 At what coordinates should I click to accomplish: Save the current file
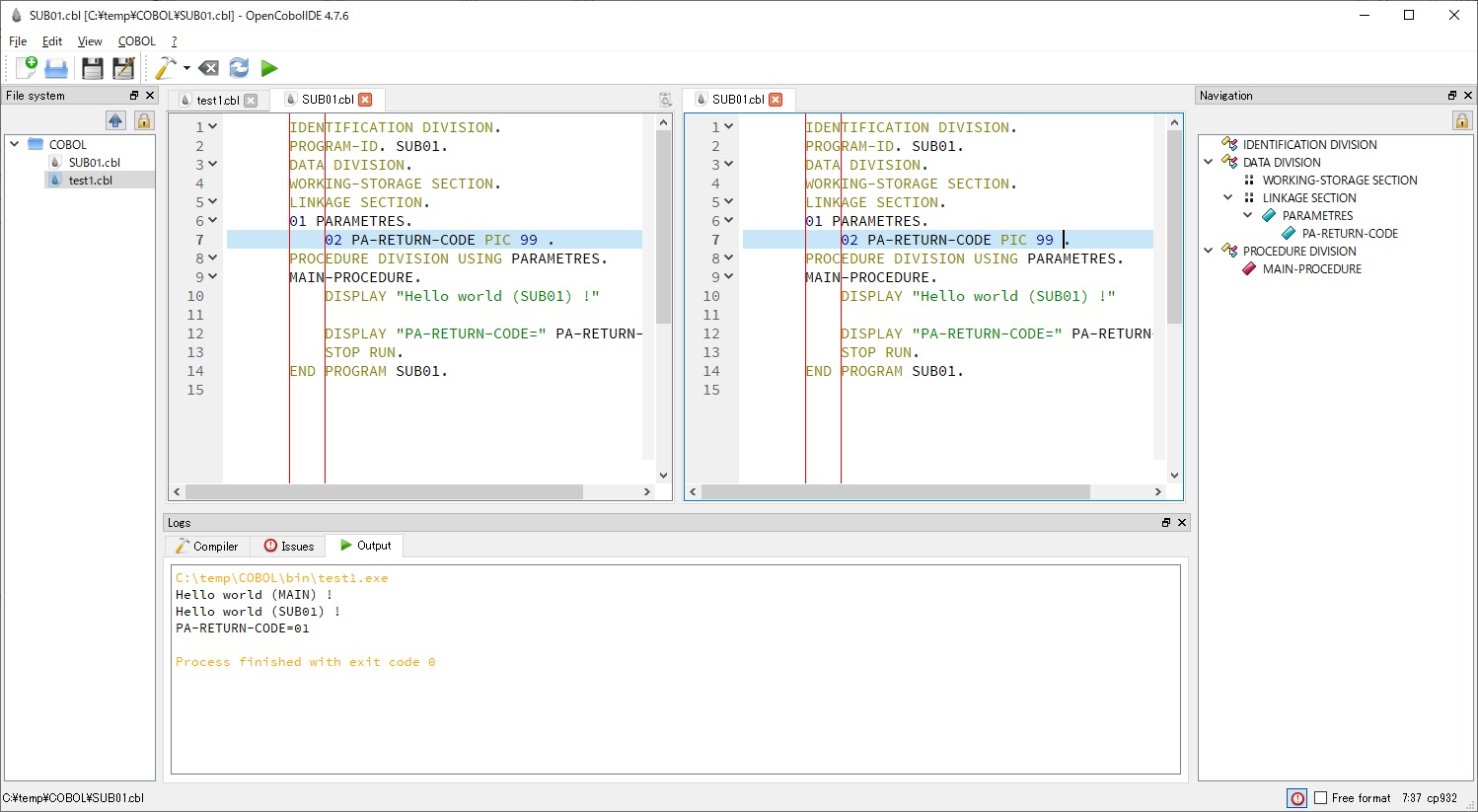click(x=92, y=68)
